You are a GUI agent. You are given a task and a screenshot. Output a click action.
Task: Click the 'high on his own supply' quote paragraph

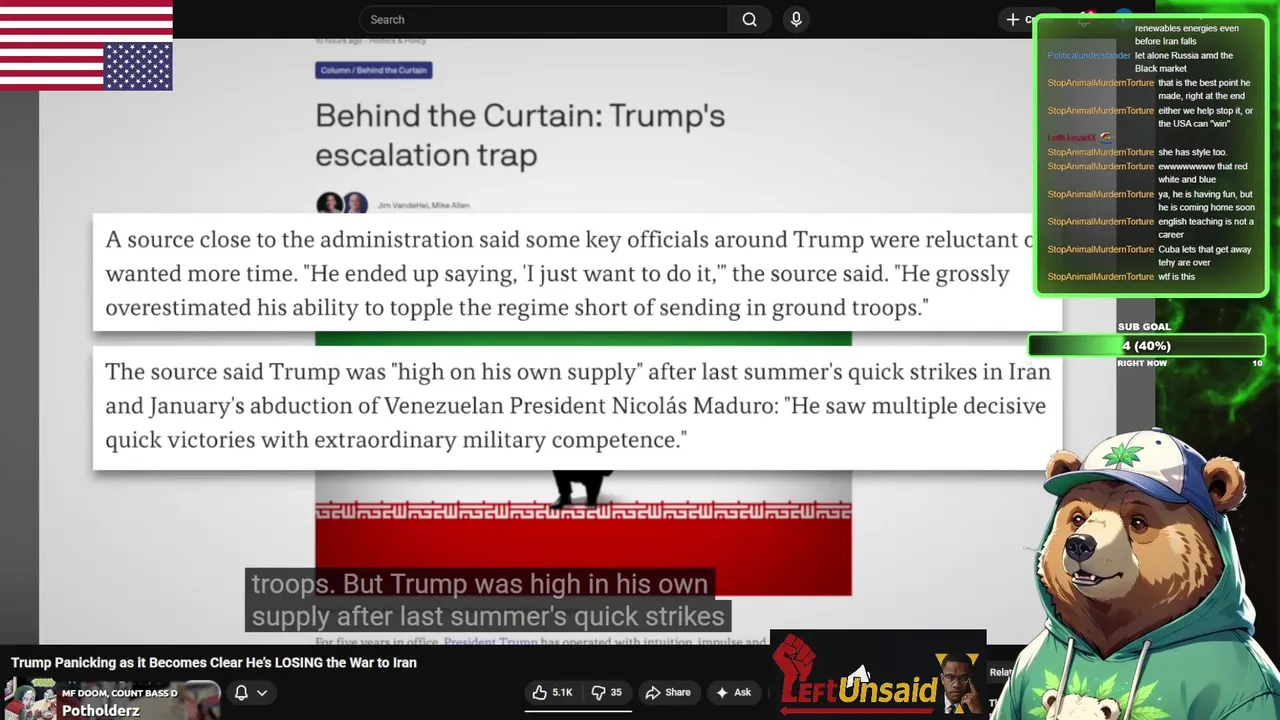(x=577, y=406)
